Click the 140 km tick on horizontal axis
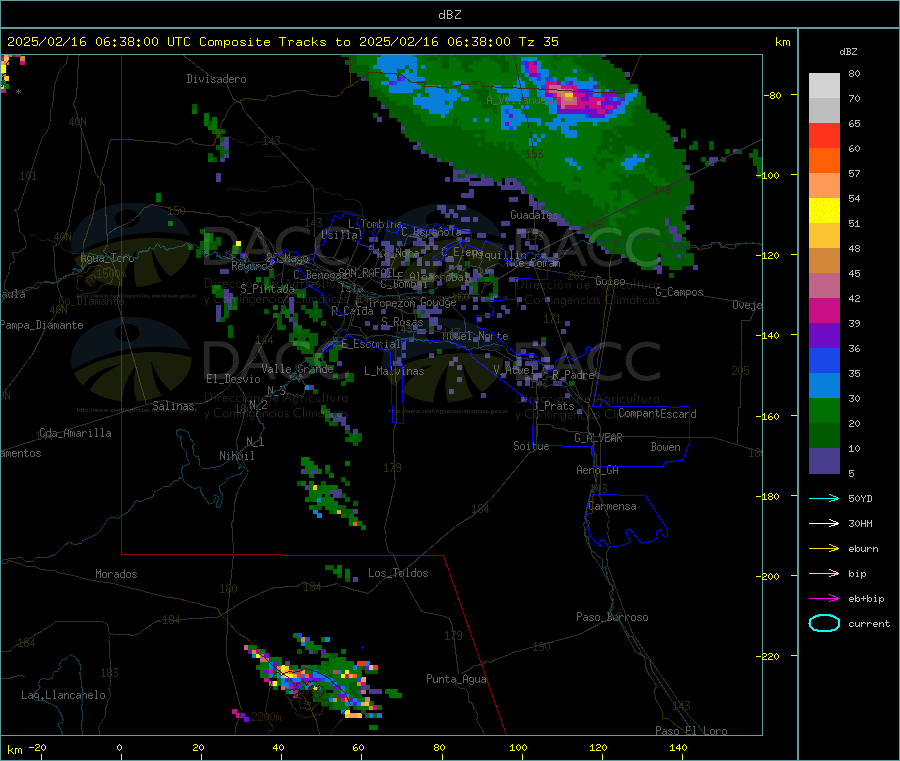The width and height of the screenshot is (900, 761). click(678, 747)
